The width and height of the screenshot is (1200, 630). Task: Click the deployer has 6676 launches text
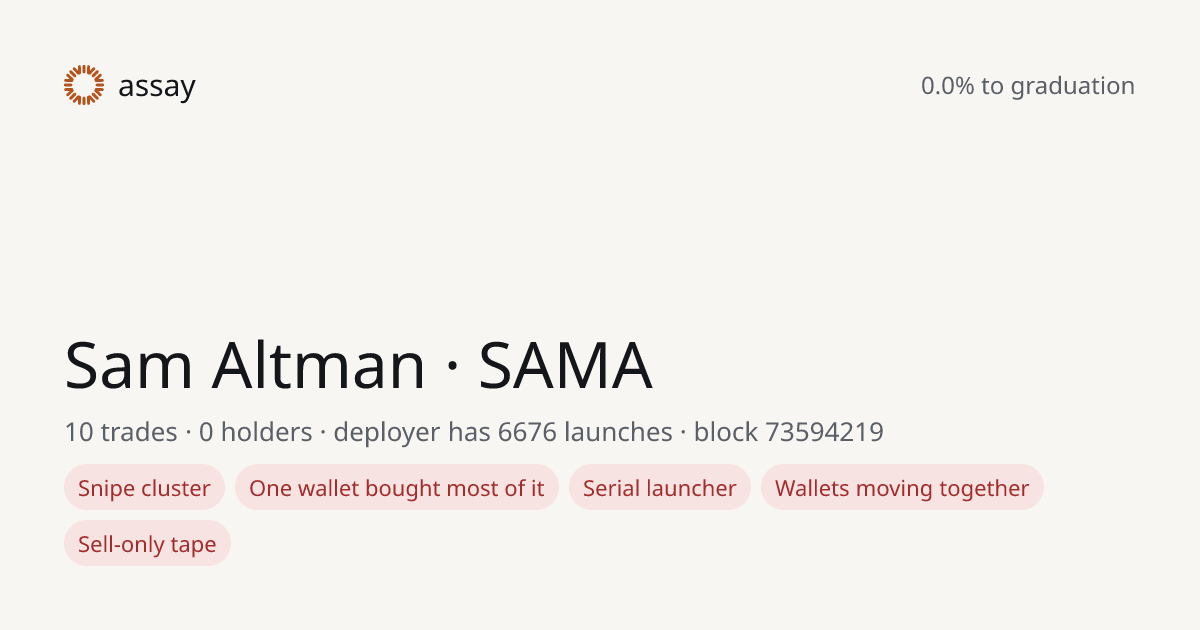[503, 433]
